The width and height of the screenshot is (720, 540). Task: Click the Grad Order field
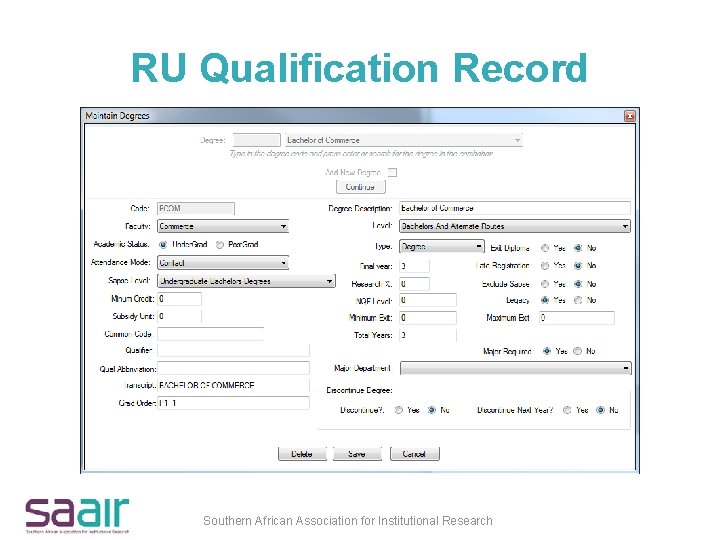point(233,403)
